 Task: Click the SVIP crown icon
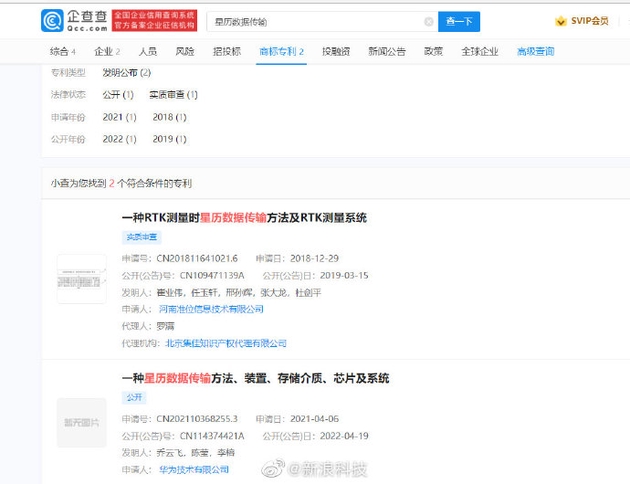560,21
